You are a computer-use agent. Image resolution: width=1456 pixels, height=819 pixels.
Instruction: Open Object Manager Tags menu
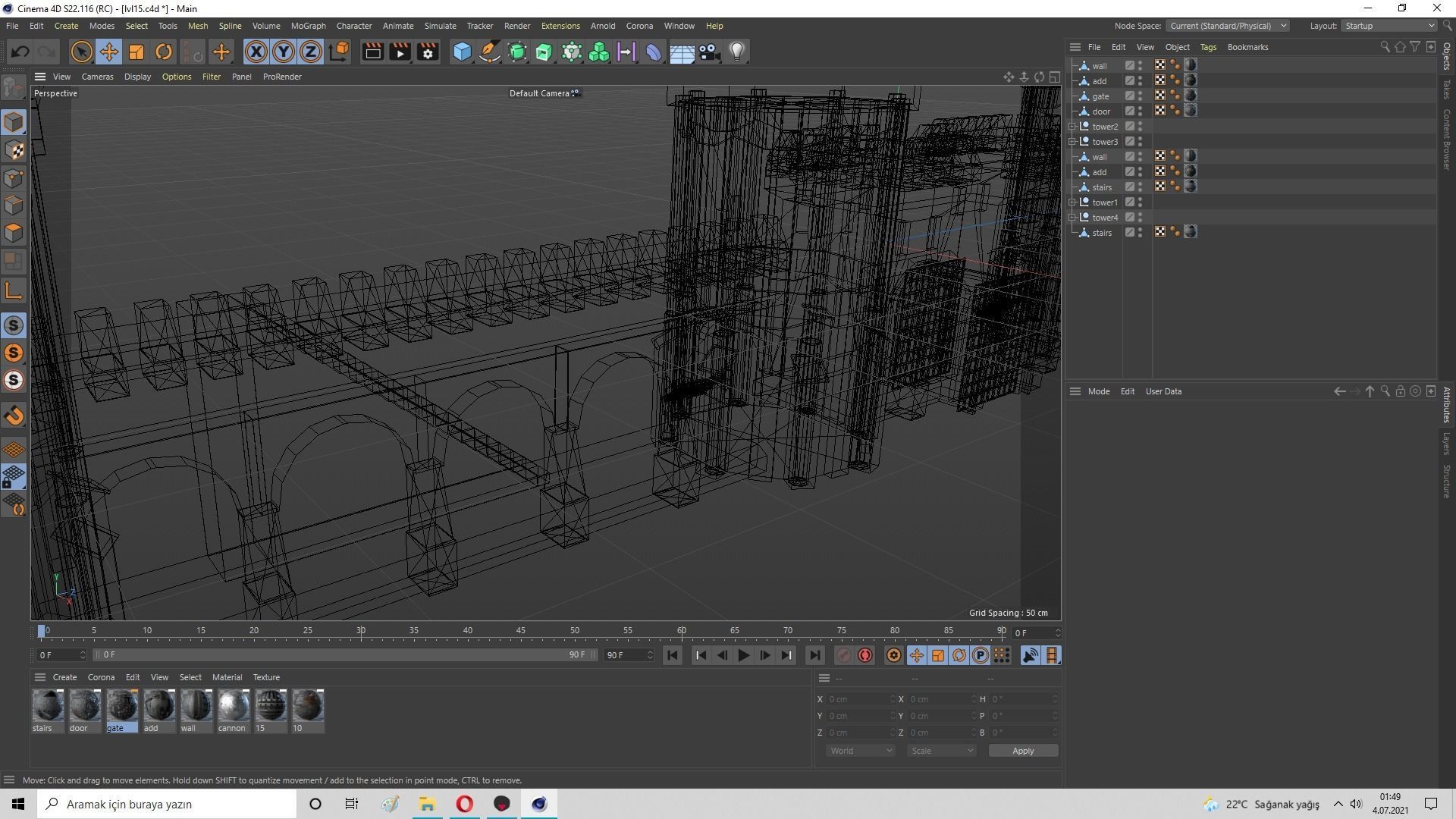(x=1208, y=47)
